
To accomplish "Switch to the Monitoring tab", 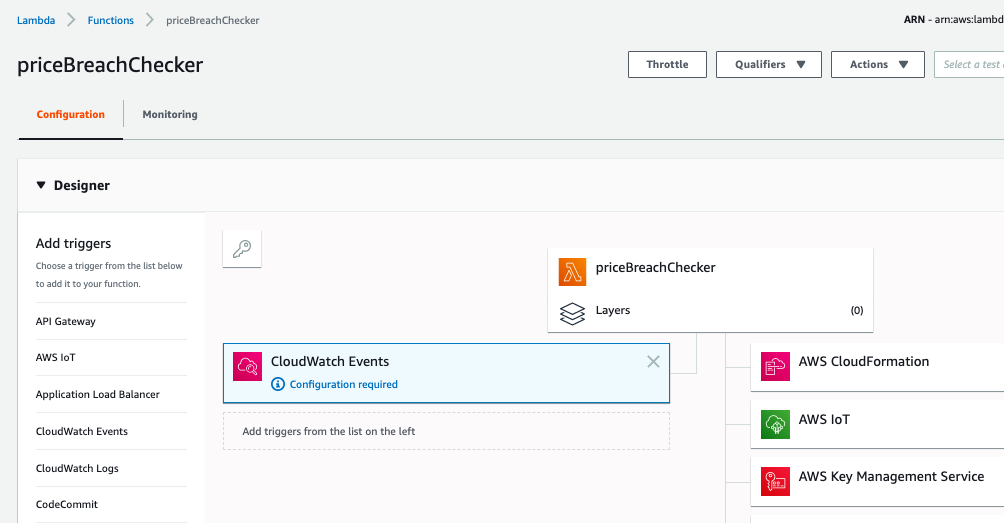I will 170,115.
